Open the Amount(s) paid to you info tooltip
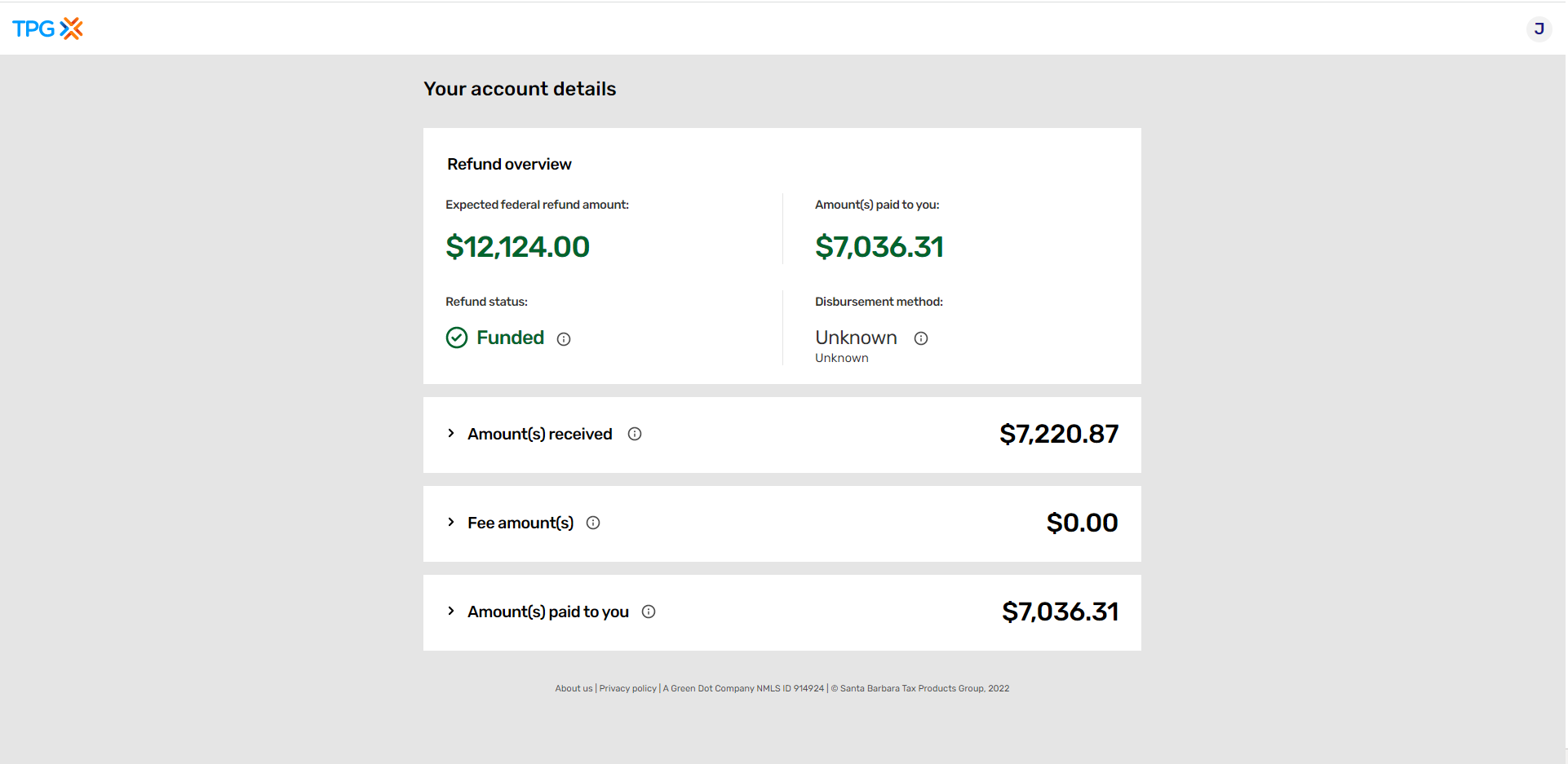 pyautogui.click(x=649, y=612)
